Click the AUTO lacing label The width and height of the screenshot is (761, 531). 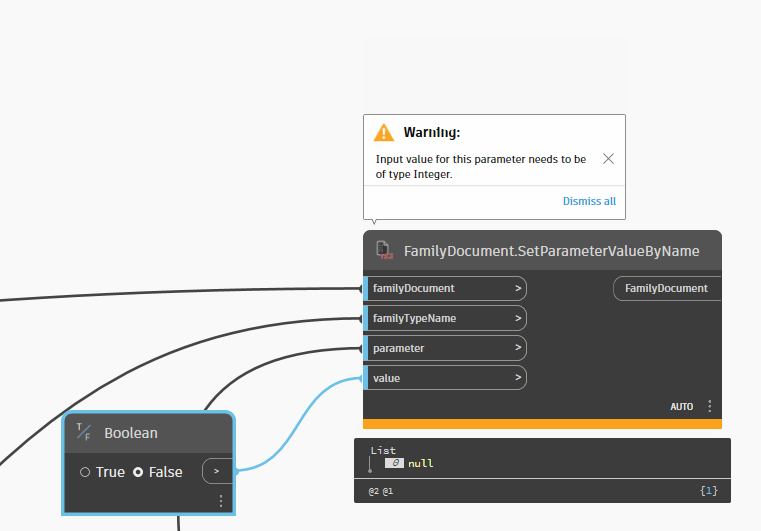(681, 407)
